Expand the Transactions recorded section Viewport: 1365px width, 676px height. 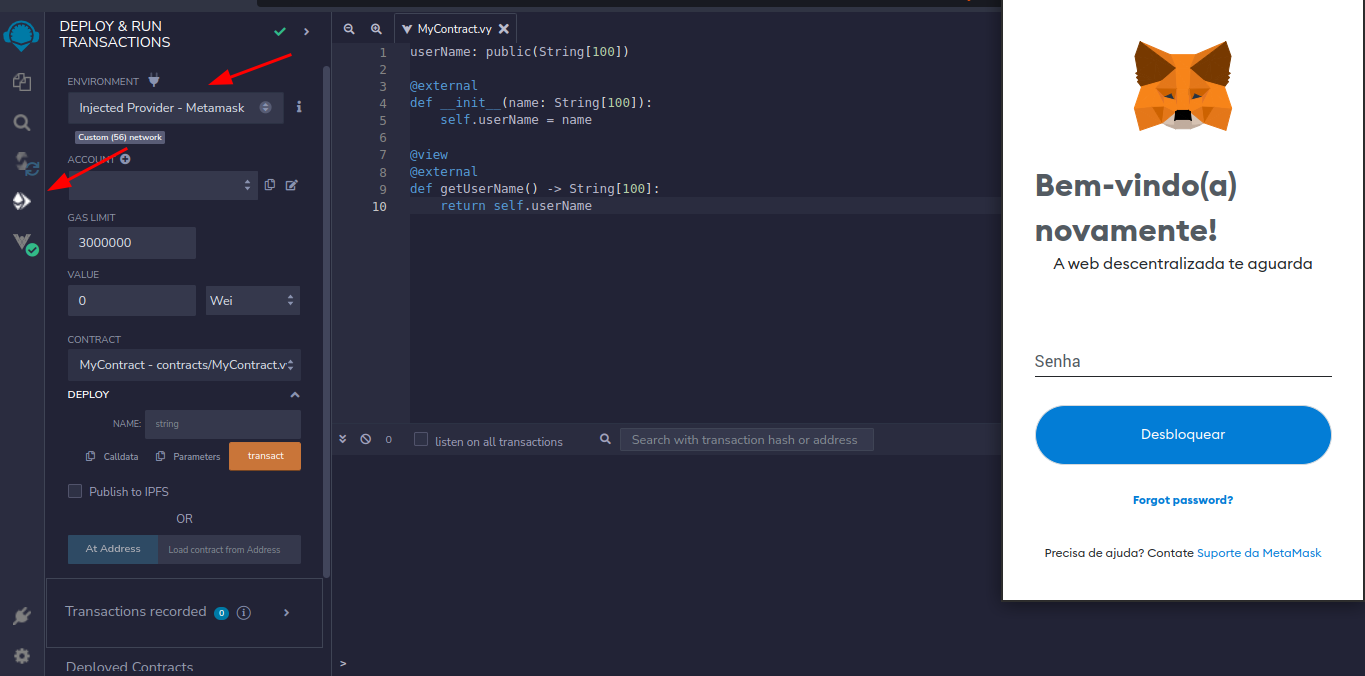tap(286, 612)
